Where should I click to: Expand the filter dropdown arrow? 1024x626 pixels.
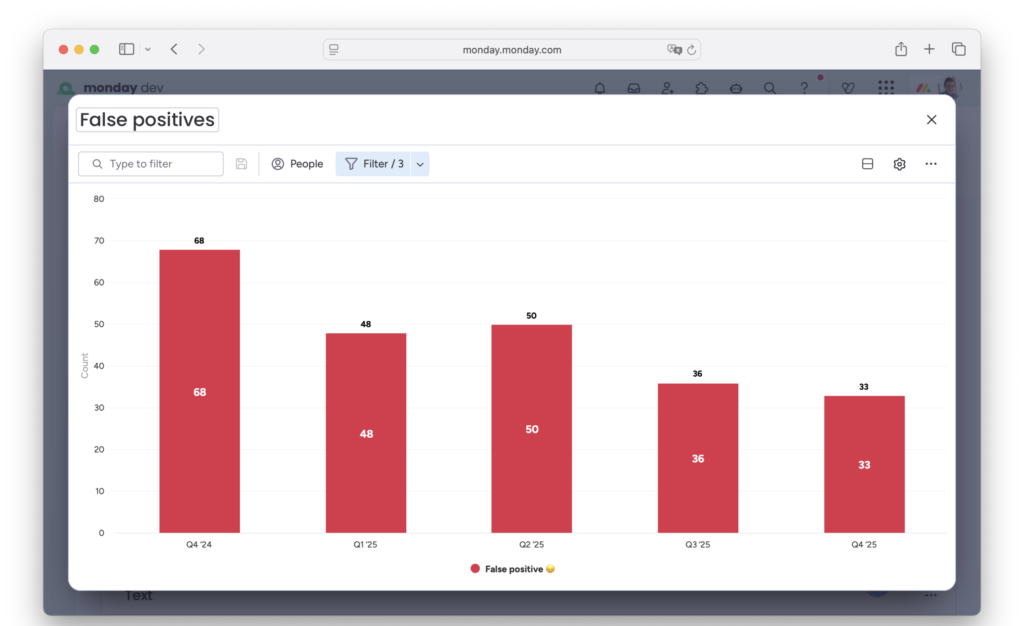(x=420, y=164)
